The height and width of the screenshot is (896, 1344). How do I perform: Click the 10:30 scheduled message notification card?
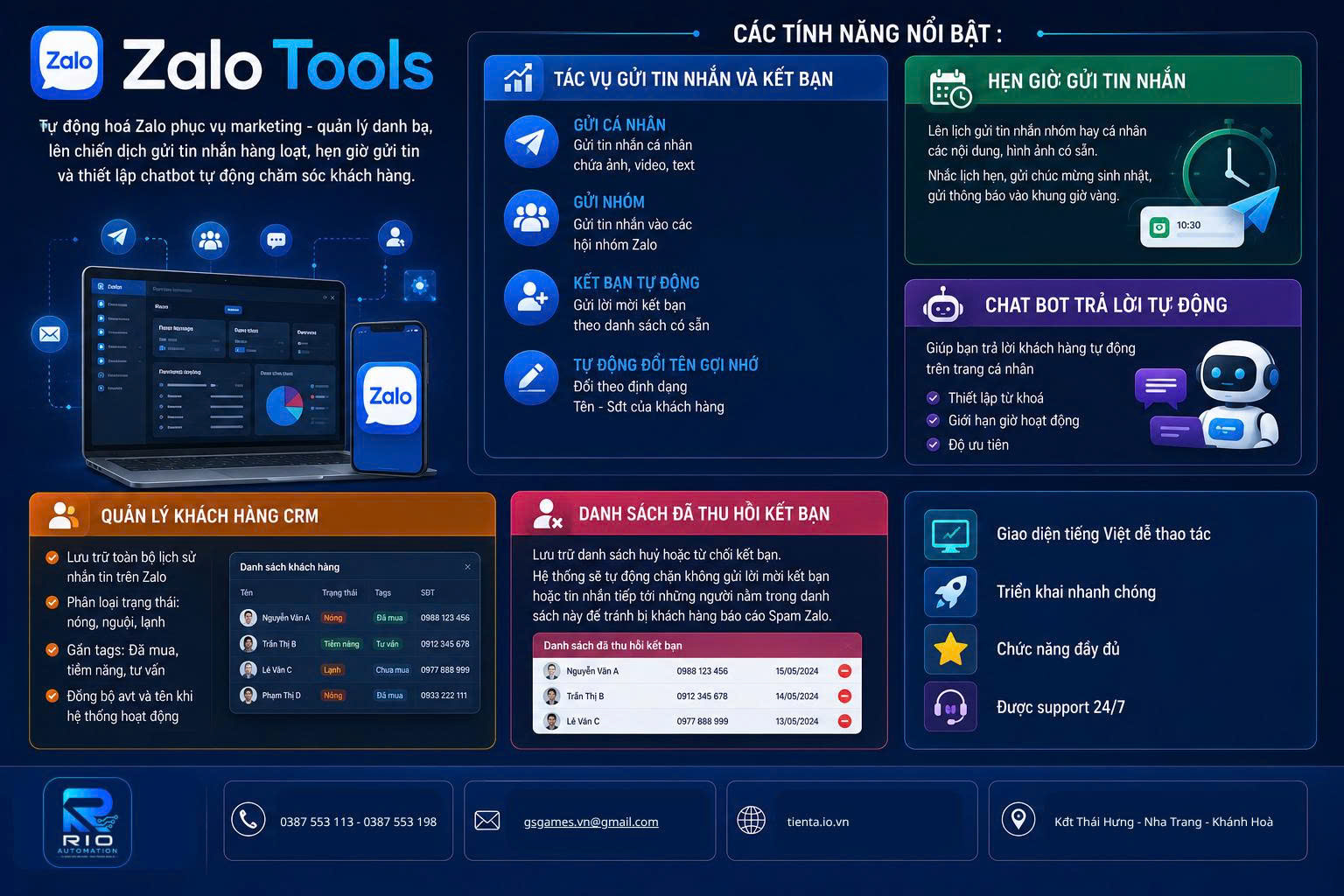click(1192, 227)
